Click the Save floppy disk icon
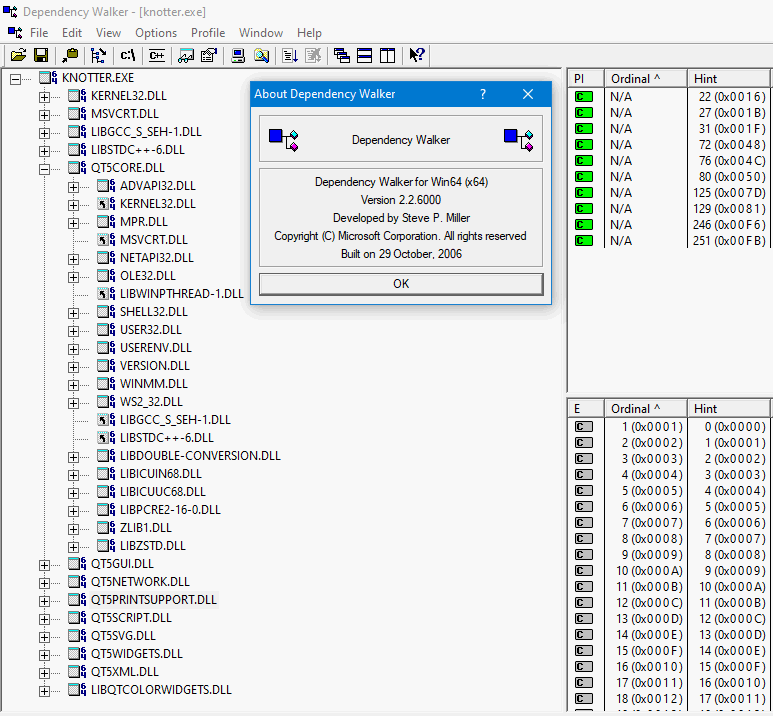Viewport: 773px width, 716px height. pos(41,55)
